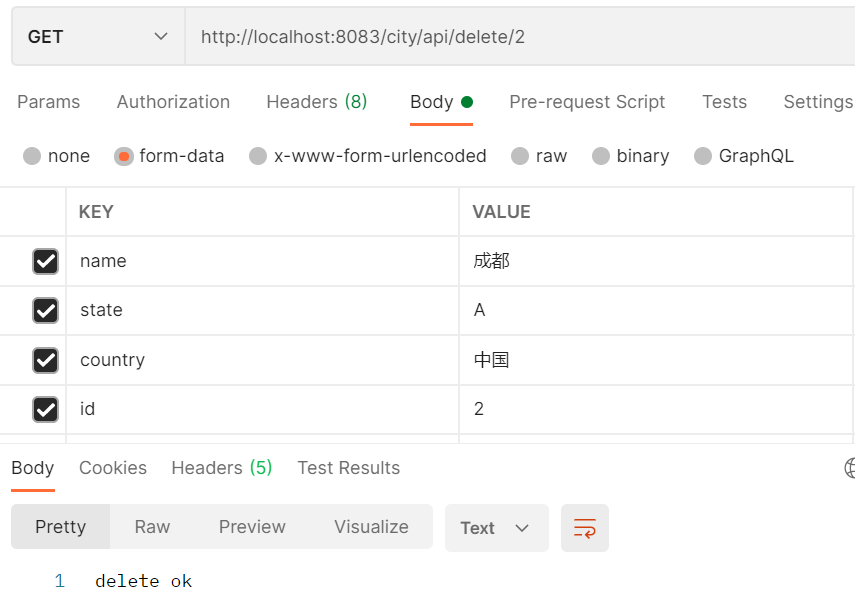Viewport: 855px width, 598px height.
Task: Open the Test Results tab
Action: coord(348,468)
